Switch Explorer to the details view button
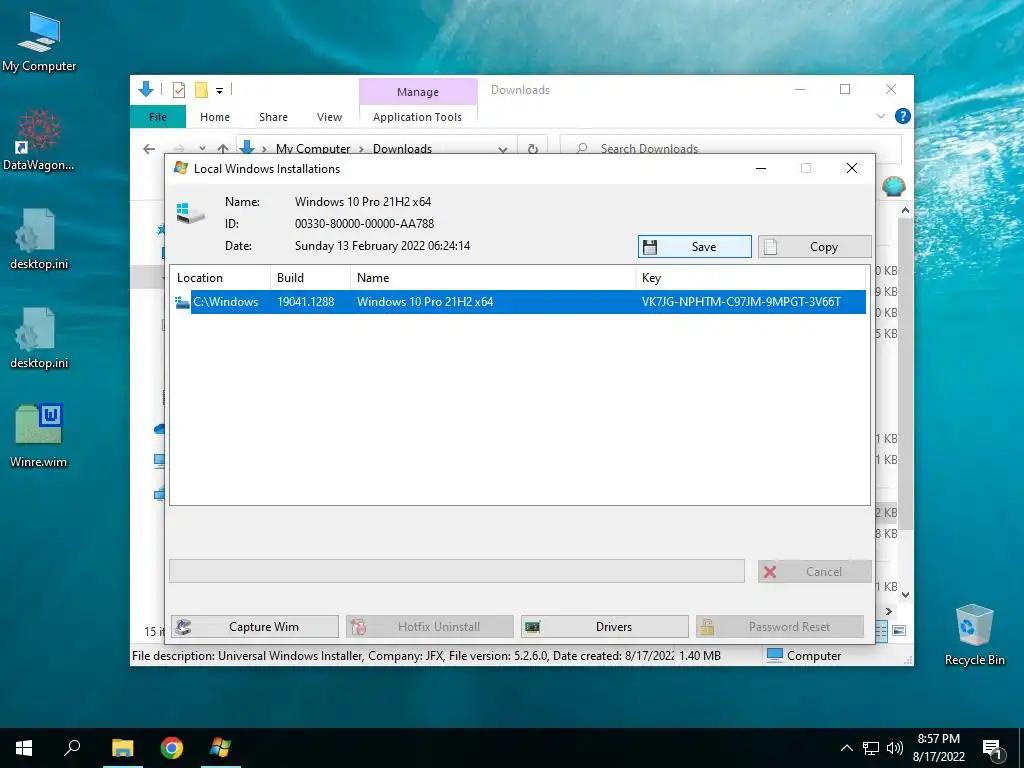Screen dimensions: 1024x768 (x=882, y=630)
